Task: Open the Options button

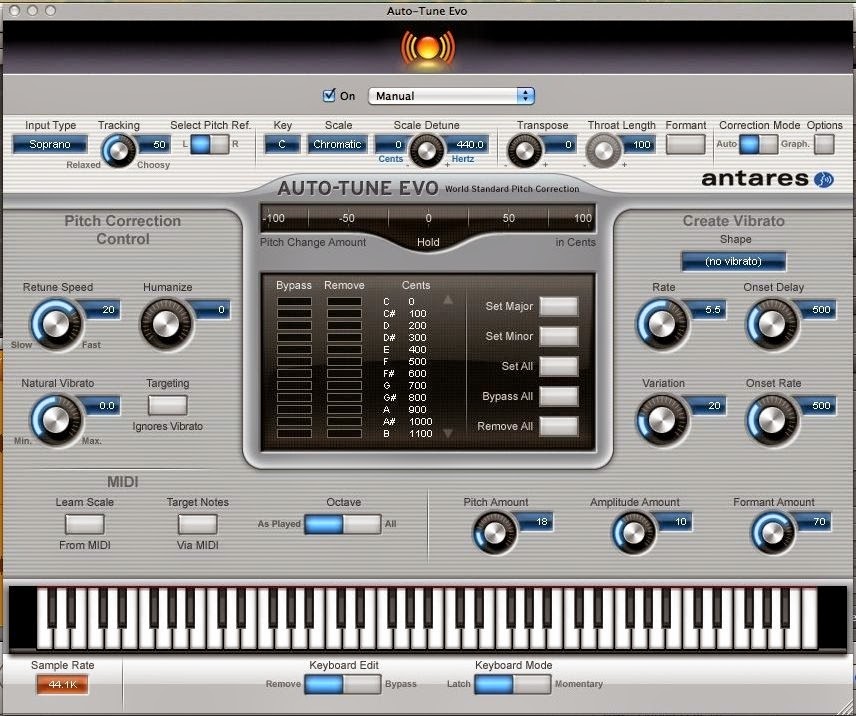Action: click(824, 144)
